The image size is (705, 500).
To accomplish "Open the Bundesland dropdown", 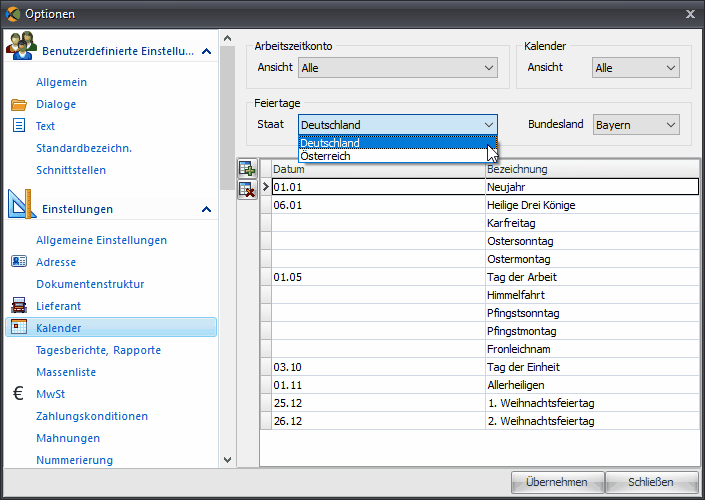I will (x=636, y=125).
